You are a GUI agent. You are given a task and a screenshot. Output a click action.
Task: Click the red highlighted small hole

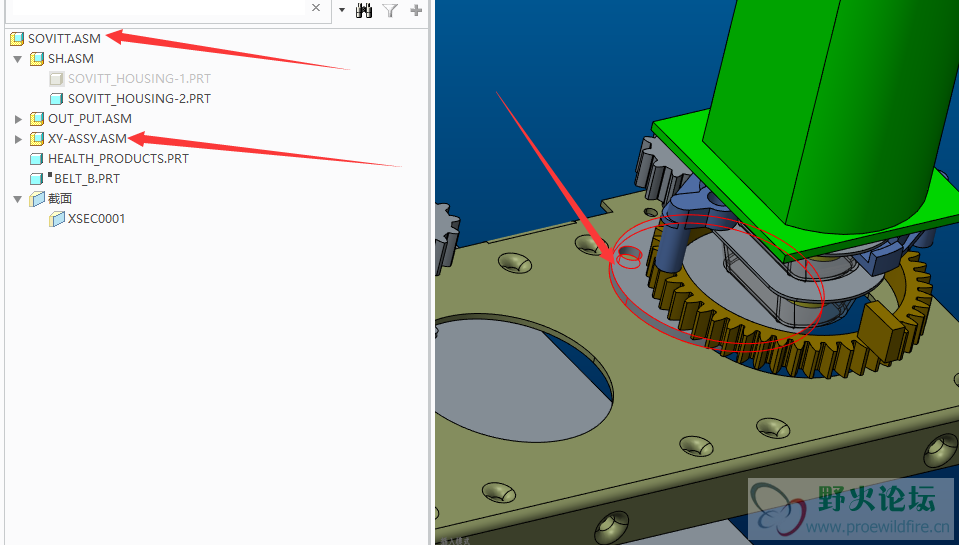[x=628, y=257]
